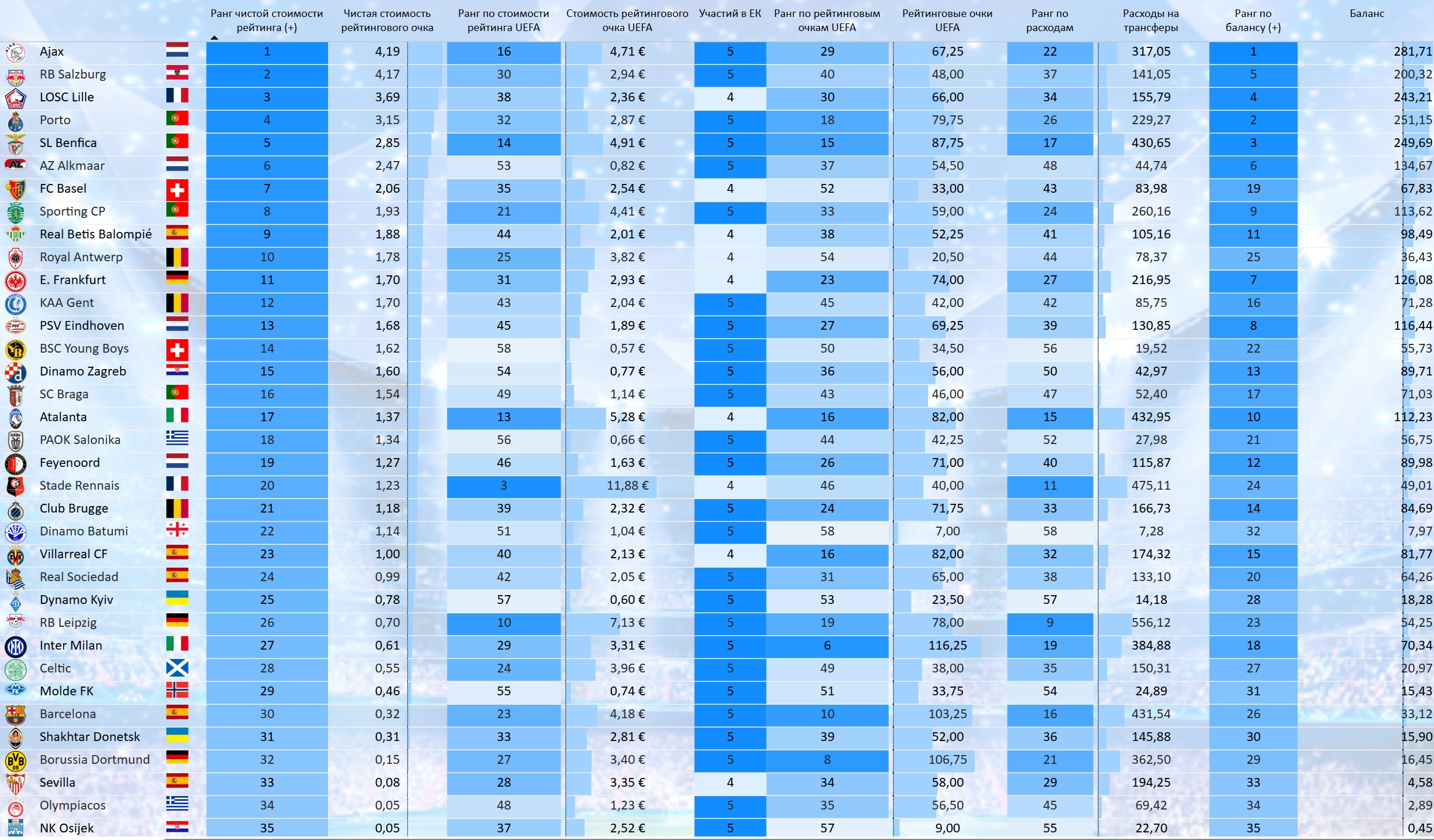
Task: Click Atalanta's '5,28 €' cell
Action: [627, 417]
